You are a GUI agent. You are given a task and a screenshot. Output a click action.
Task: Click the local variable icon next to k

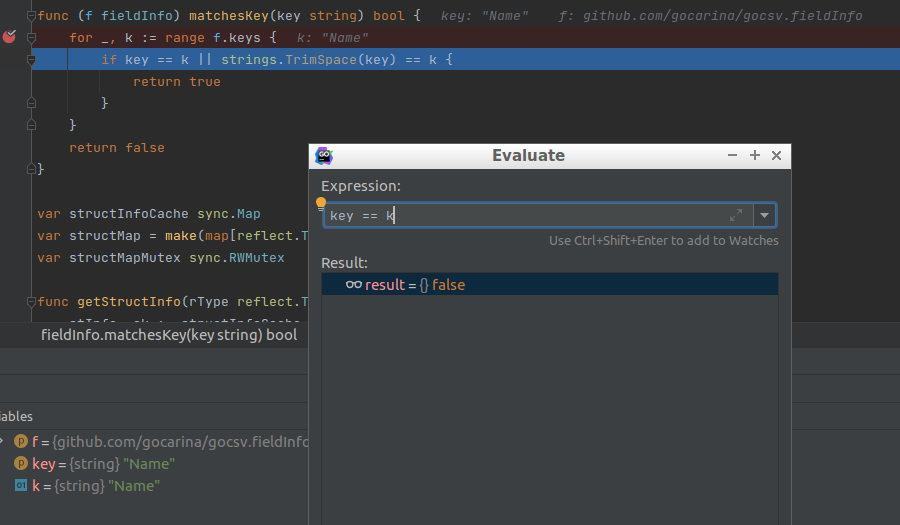click(21, 485)
